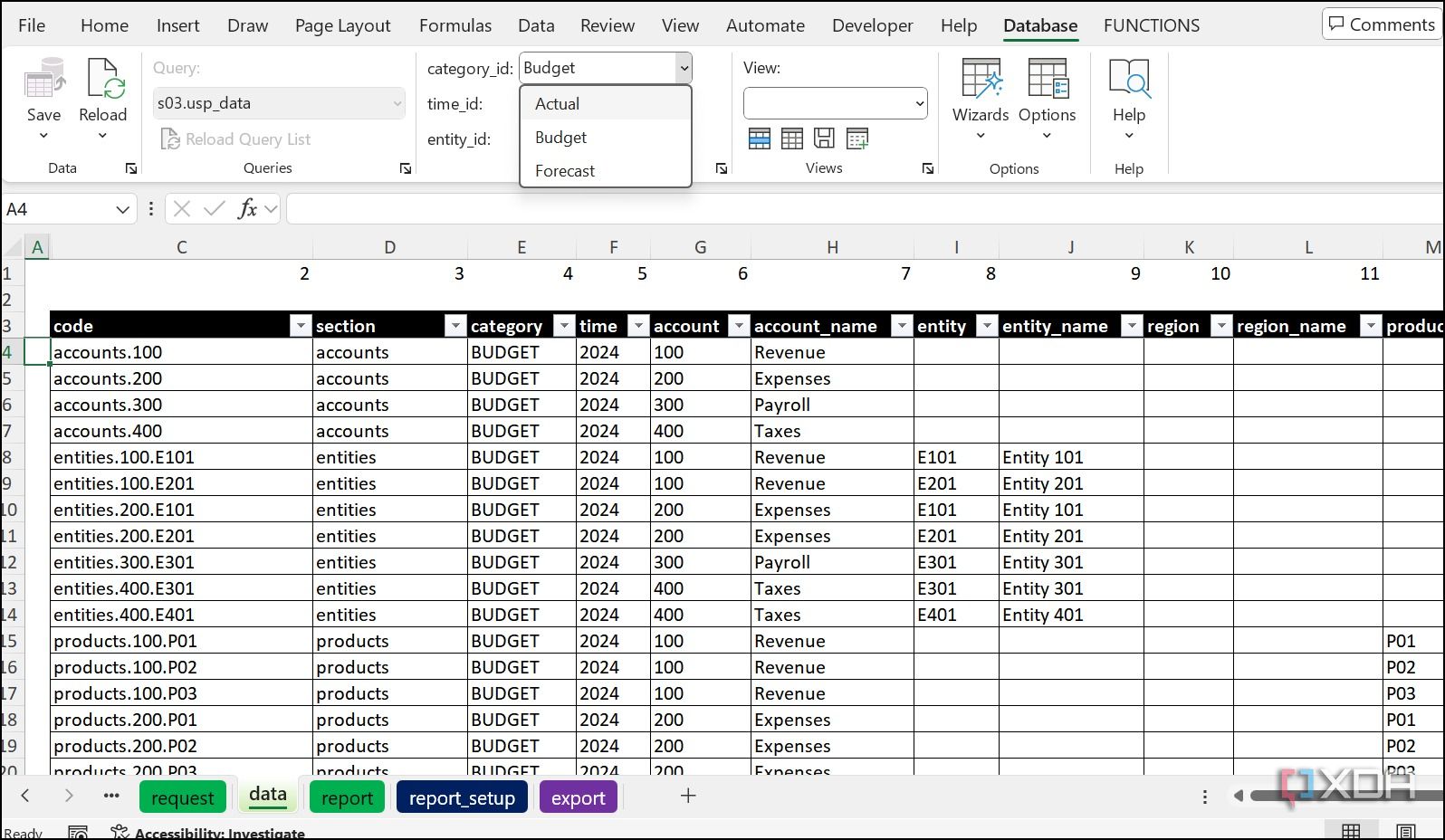
Task: Switch to Normal view in status bar
Action: [1351, 832]
